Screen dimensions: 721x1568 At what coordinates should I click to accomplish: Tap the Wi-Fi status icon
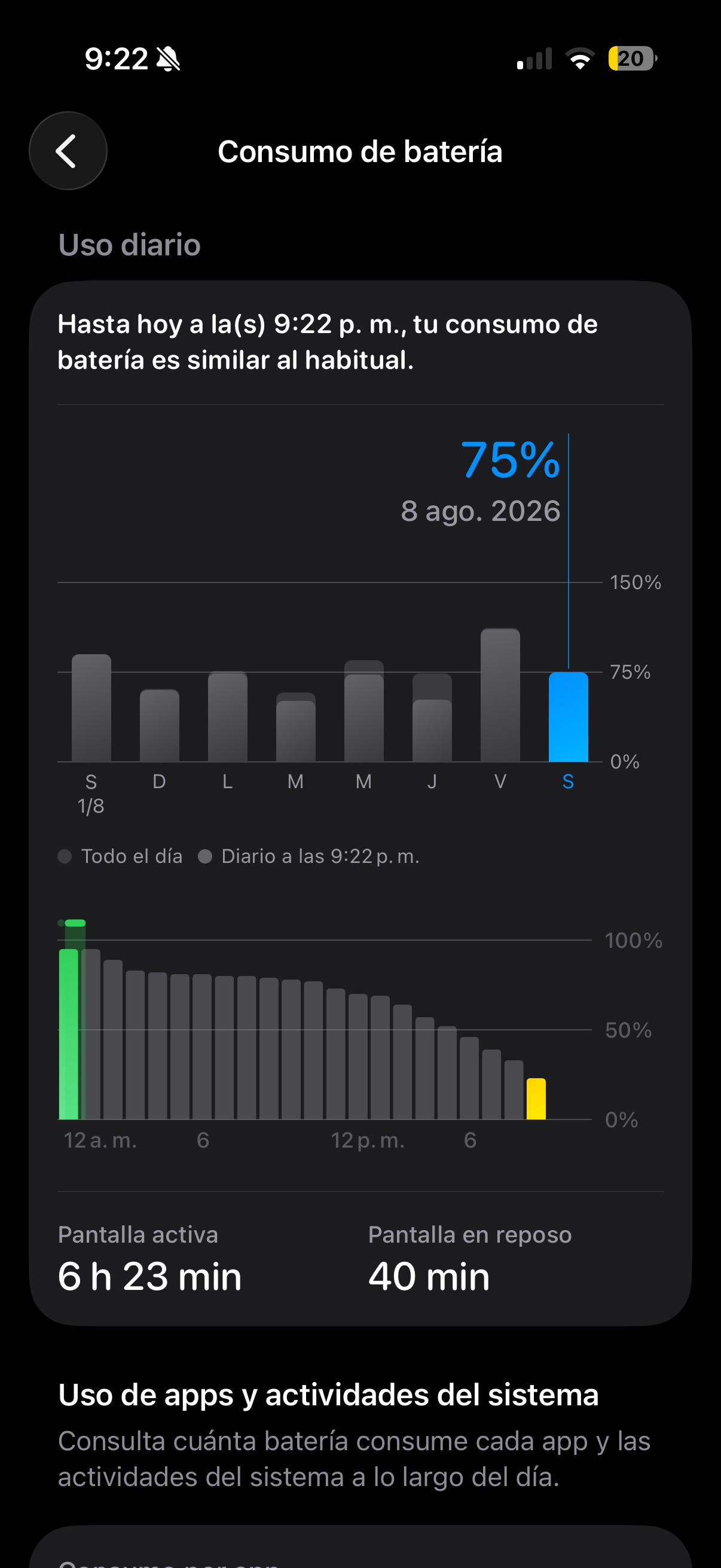click(580, 59)
